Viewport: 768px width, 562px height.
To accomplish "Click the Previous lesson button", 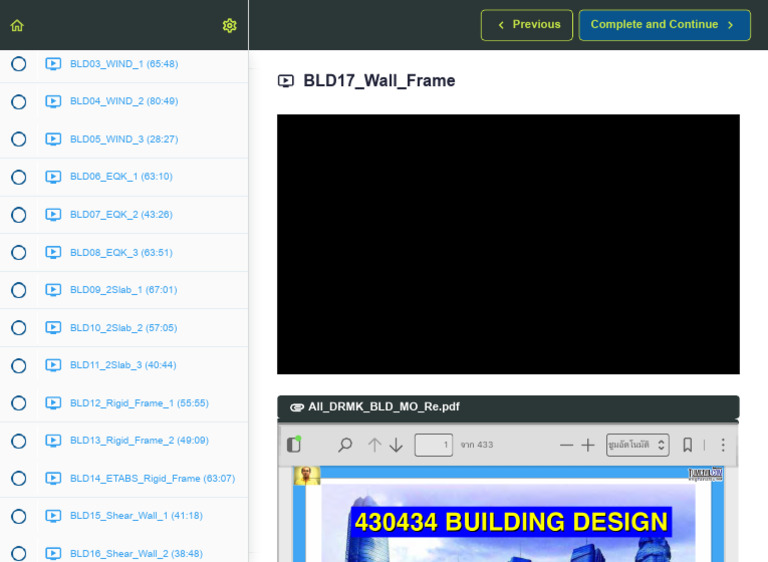I will point(527,25).
